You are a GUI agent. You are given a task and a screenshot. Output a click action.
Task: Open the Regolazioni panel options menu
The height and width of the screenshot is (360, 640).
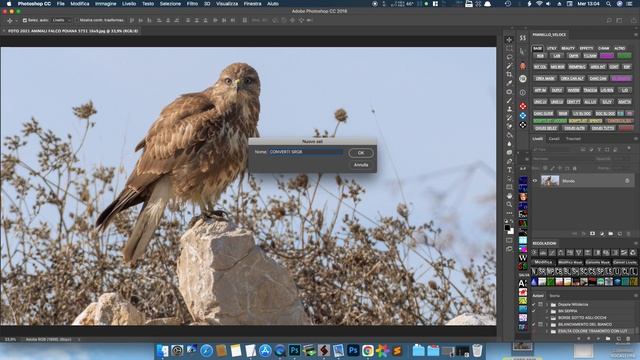(x=635, y=243)
